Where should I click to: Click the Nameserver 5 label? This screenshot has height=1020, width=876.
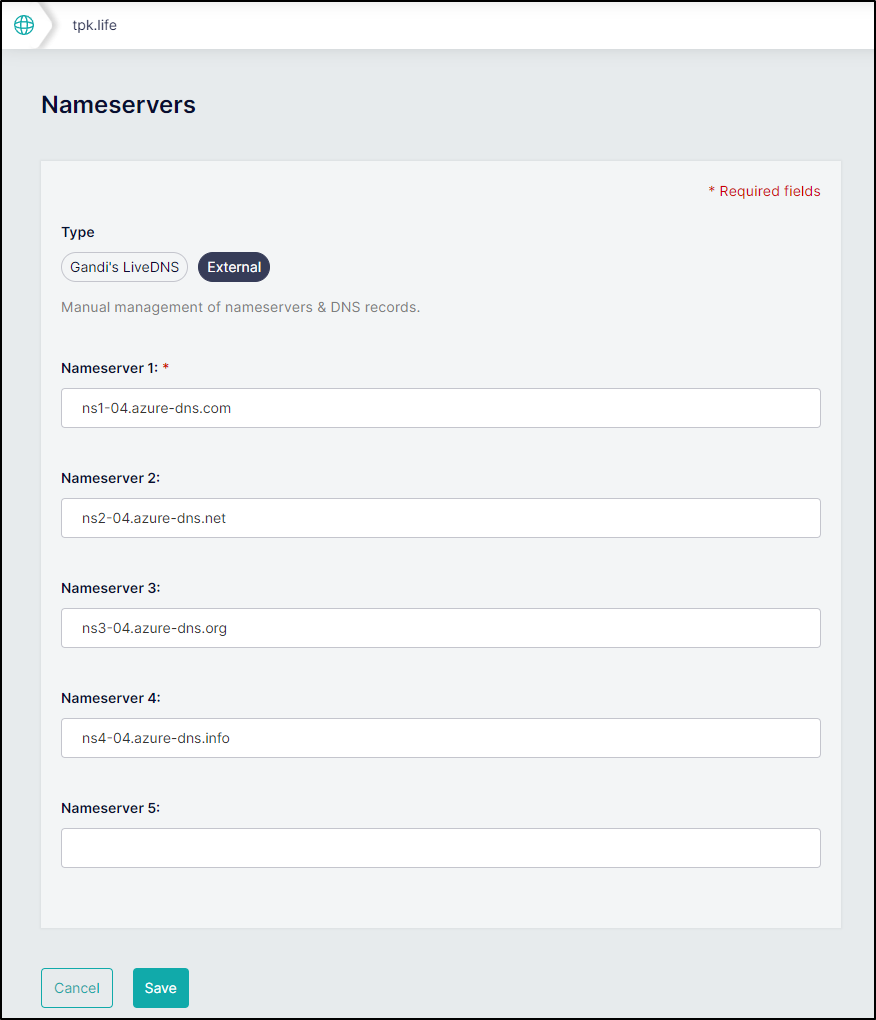coord(111,808)
